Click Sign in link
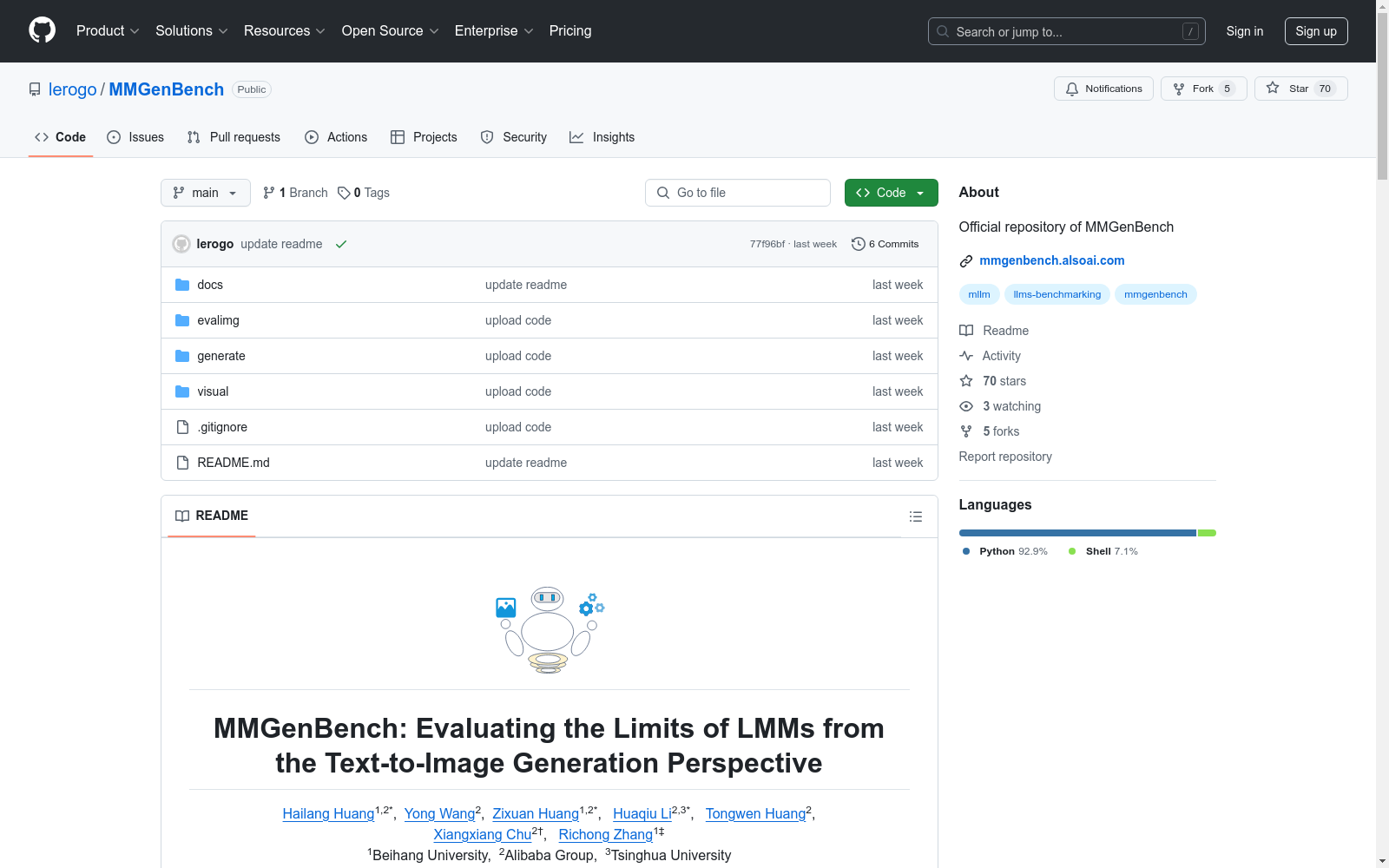 [x=1245, y=31]
